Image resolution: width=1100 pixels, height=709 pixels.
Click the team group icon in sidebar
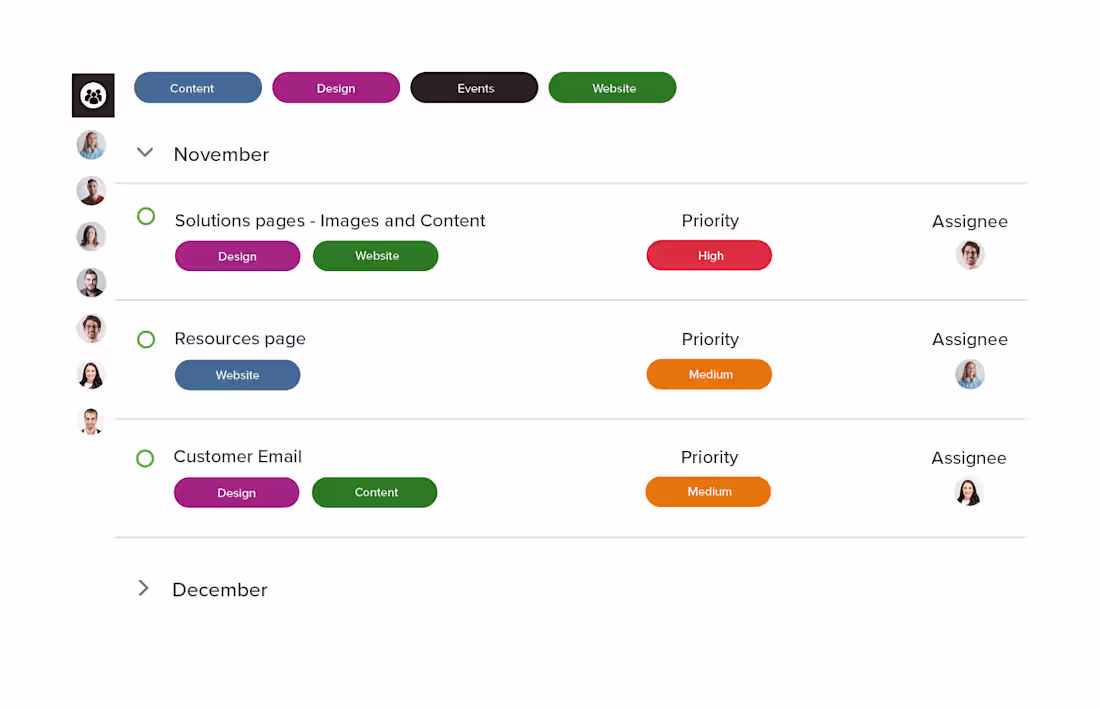point(93,96)
